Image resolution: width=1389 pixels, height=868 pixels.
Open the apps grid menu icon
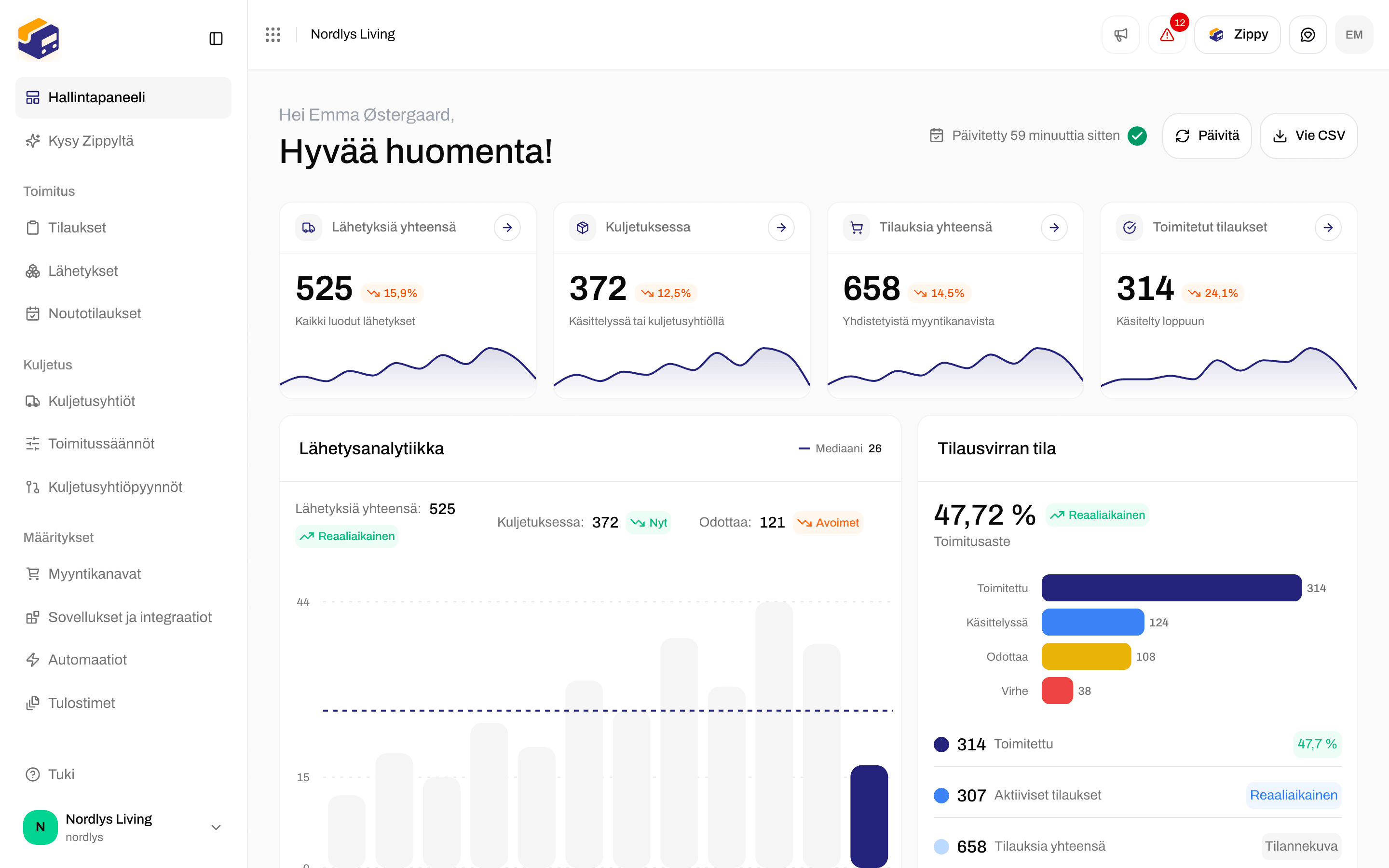click(x=273, y=34)
